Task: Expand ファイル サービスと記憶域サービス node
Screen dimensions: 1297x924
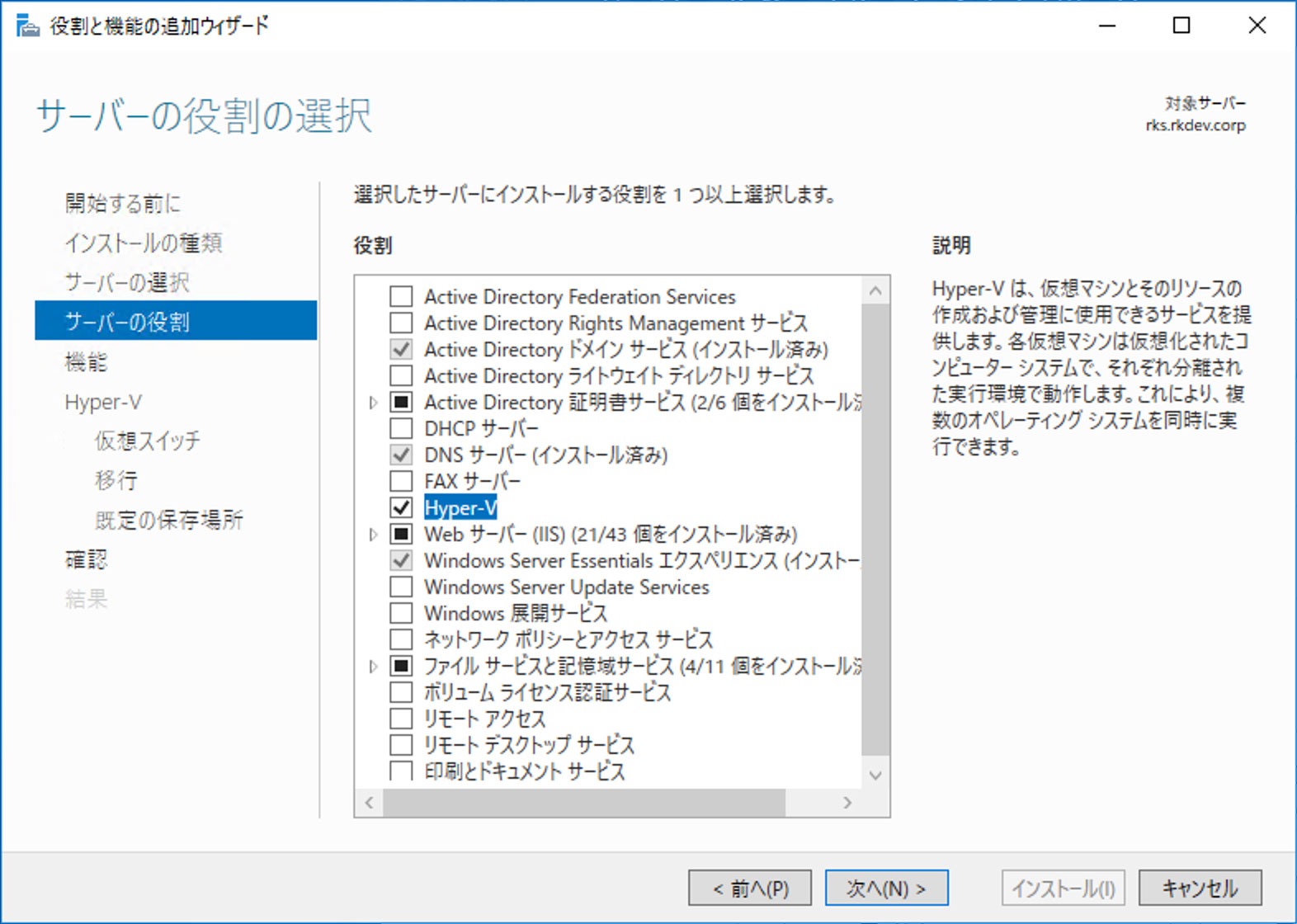Action: [x=373, y=667]
